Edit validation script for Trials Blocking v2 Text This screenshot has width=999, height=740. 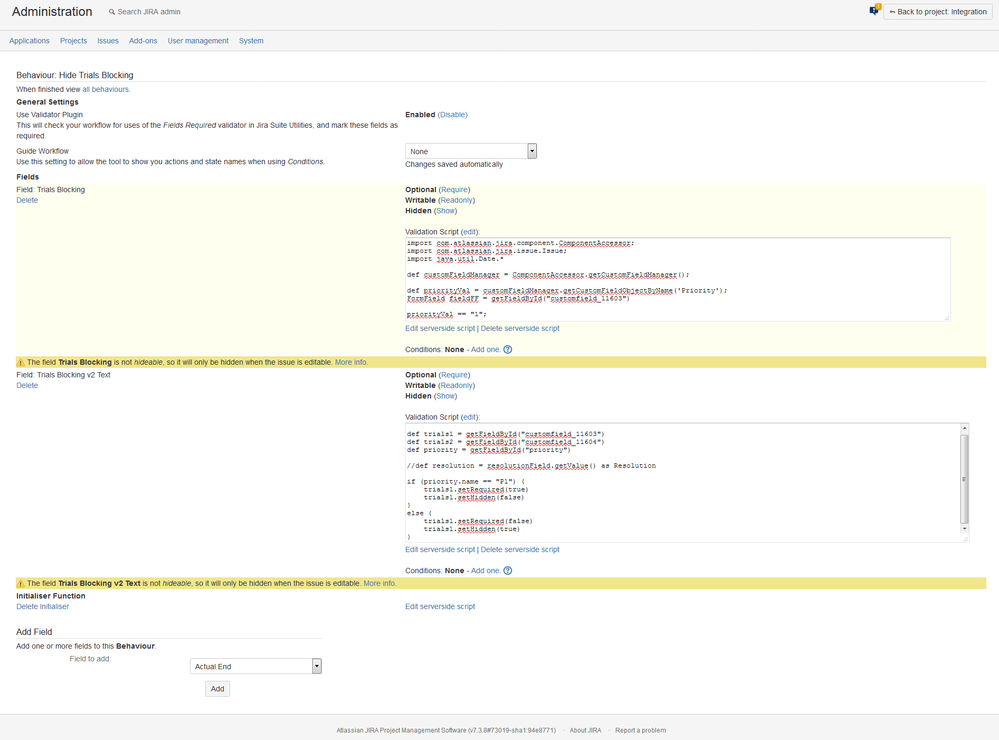[x=469, y=417]
